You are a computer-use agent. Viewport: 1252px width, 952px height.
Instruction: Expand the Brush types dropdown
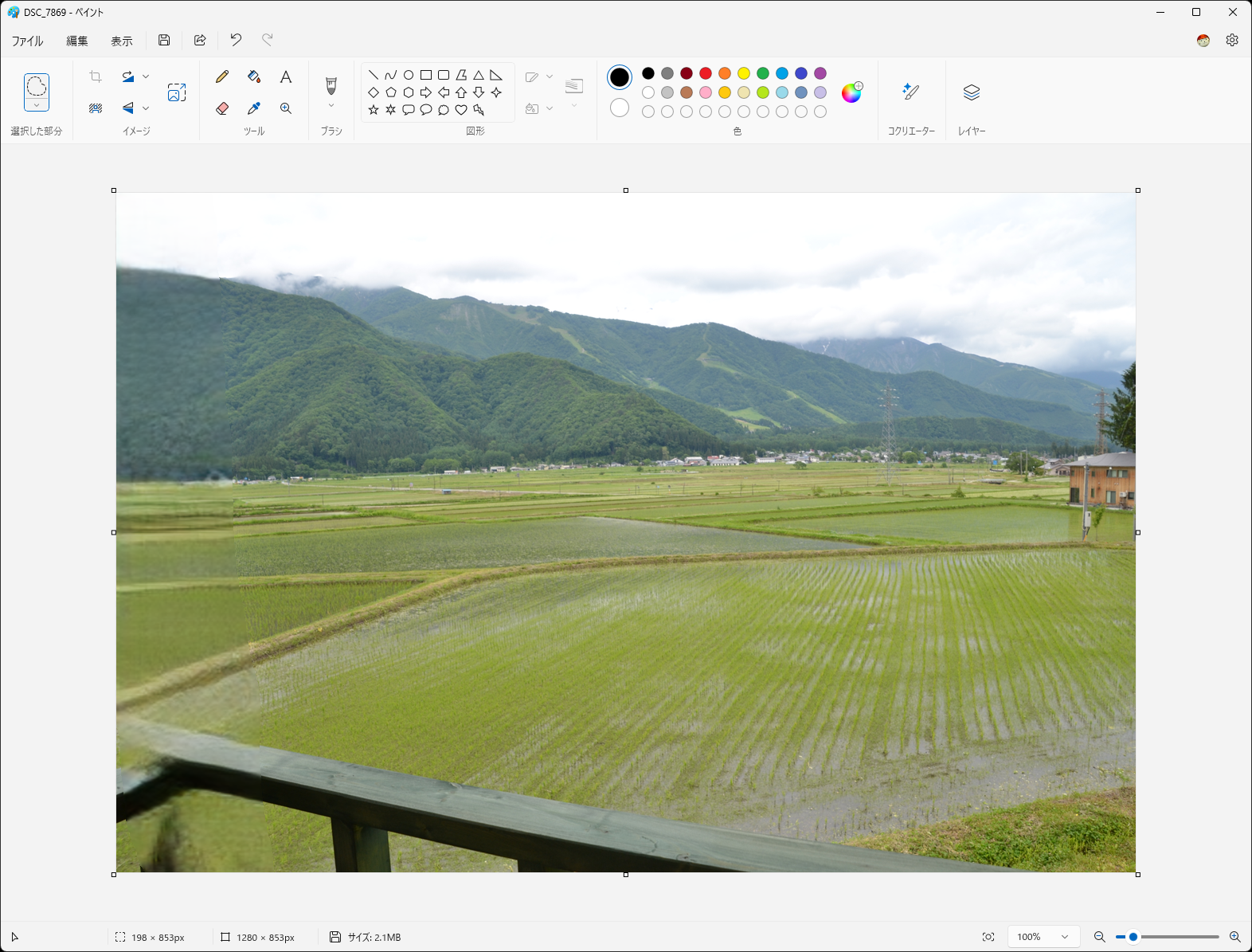tap(331, 106)
